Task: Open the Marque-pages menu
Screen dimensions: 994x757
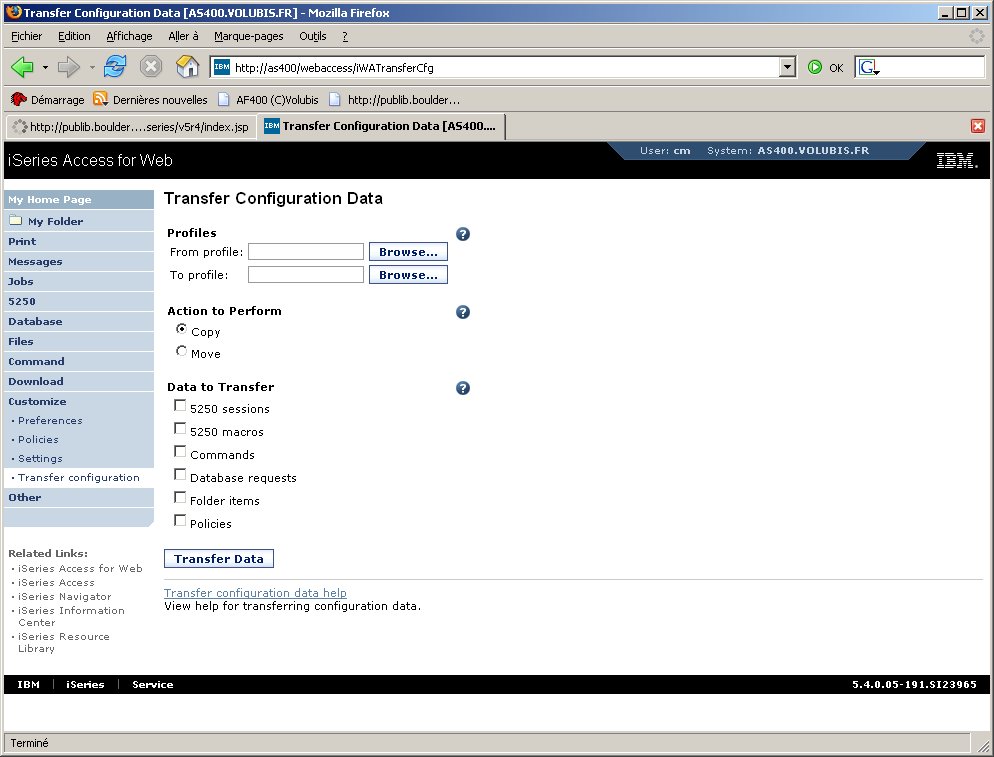Action: pos(248,36)
